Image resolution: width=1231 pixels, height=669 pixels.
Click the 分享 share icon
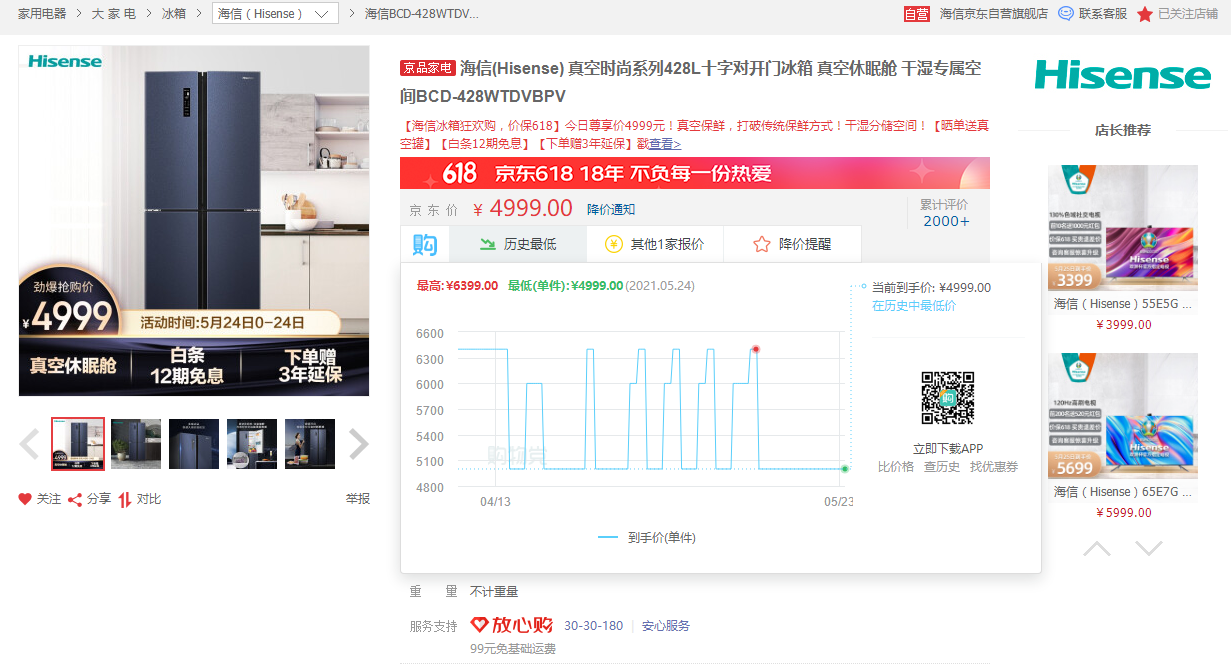[x=75, y=499]
